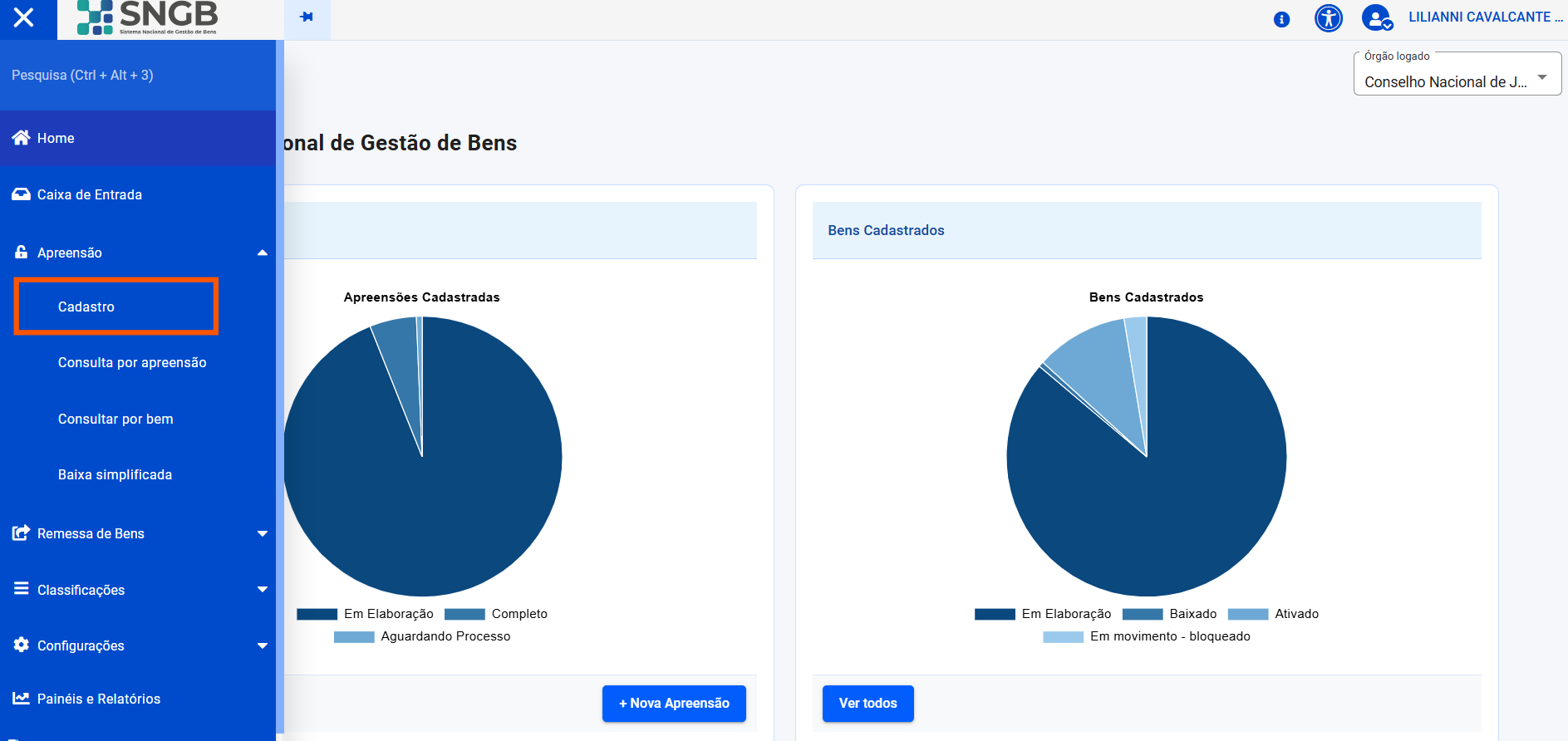The width and height of the screenshot is (1568, 741).
Task: Expand the Remessa de Bens menu
Action: [263, 533]
